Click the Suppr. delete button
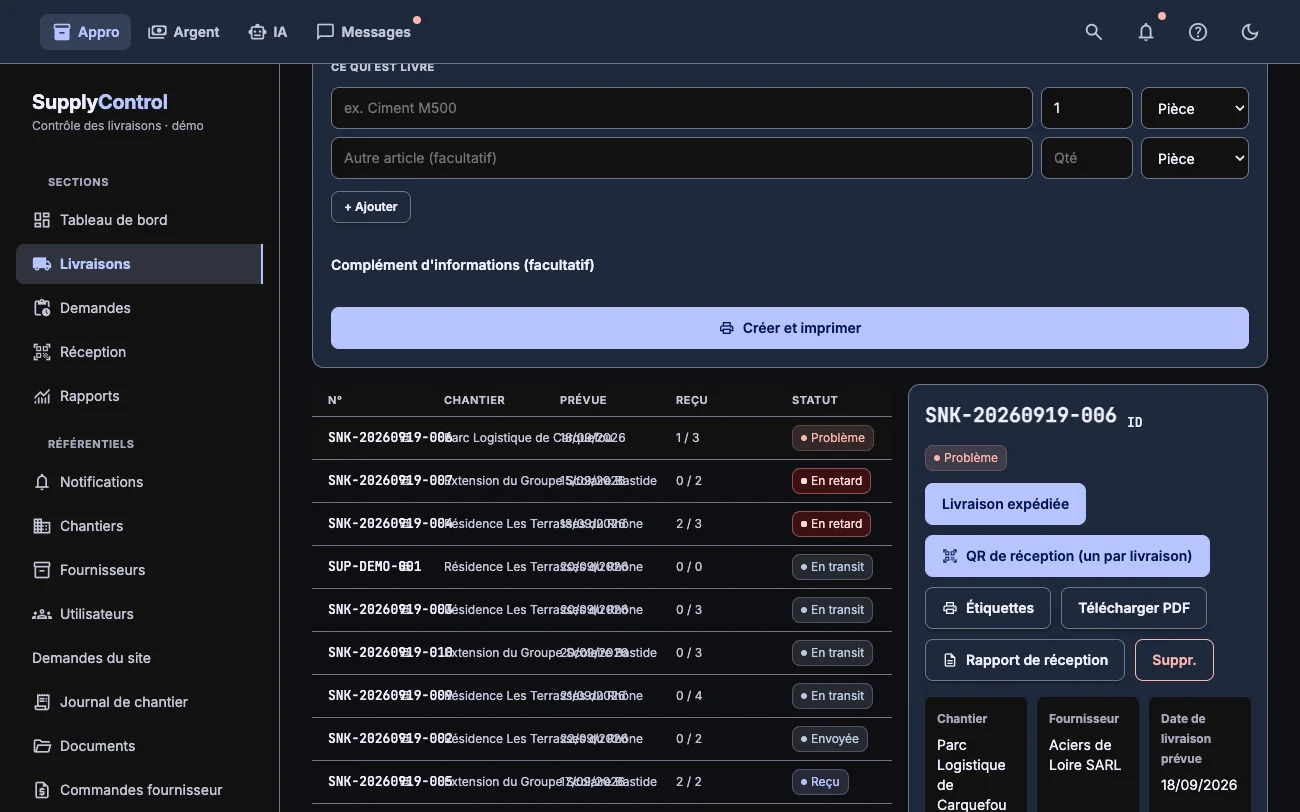This screenshot has width=1300, height=812. pos(1174,660)
